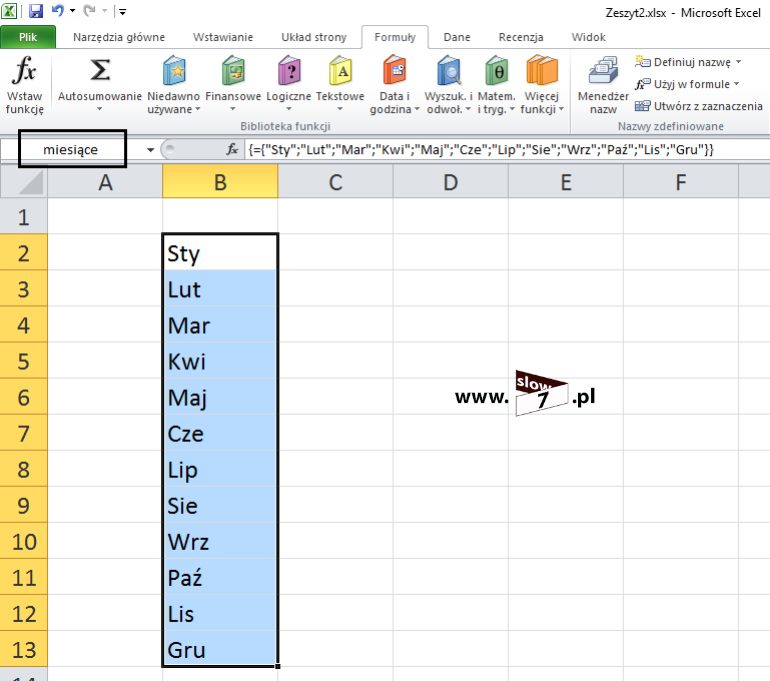
Task: Select column C header
Action: (335, 182)
